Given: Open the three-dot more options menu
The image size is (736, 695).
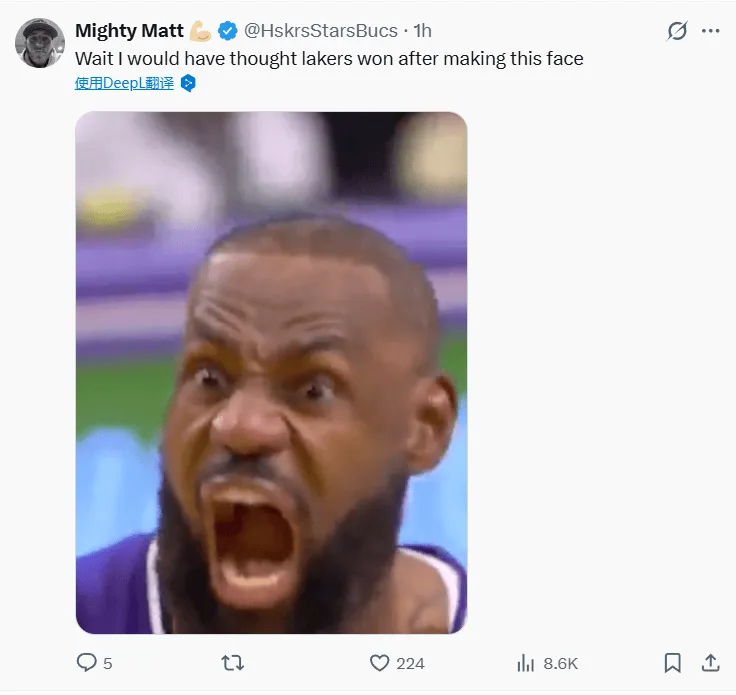Looking at the screenshot, I should click(711, 31).
